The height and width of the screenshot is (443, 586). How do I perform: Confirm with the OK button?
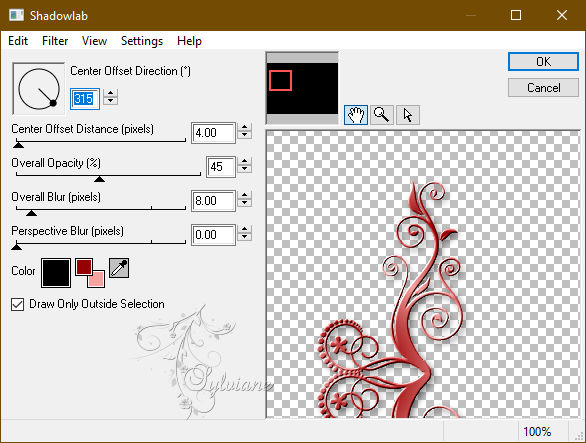click(543, 61)
